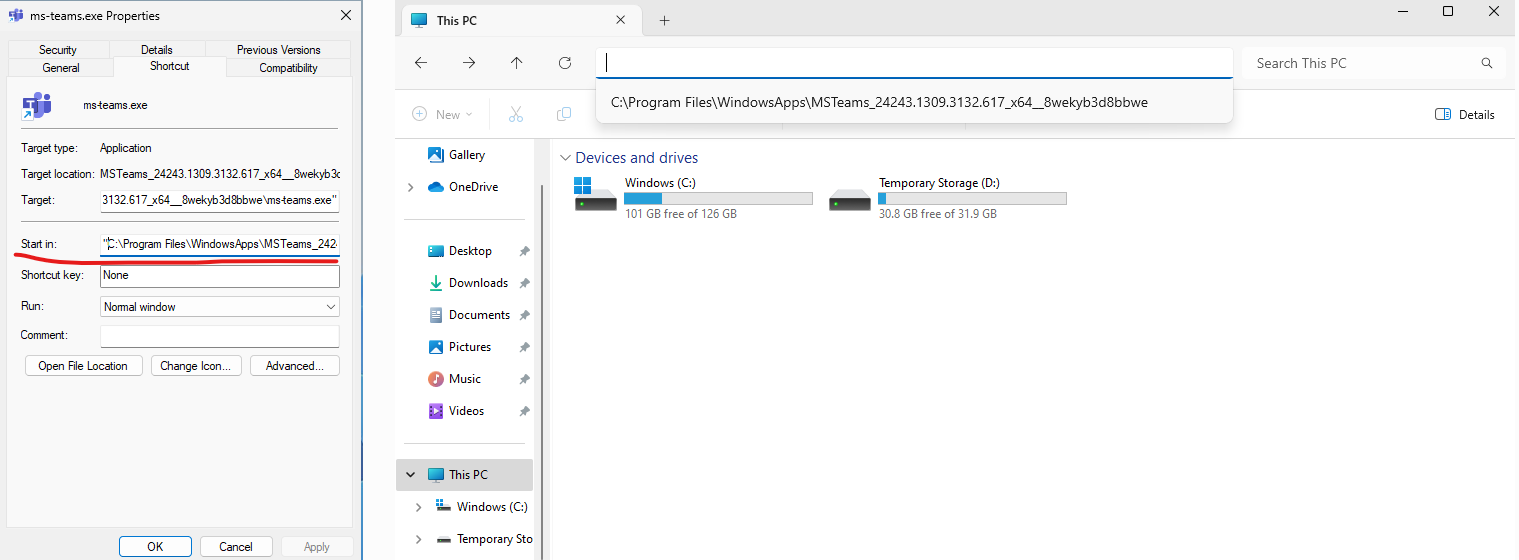
Task: Switch to the Security tab
Action: click(58, 50)
